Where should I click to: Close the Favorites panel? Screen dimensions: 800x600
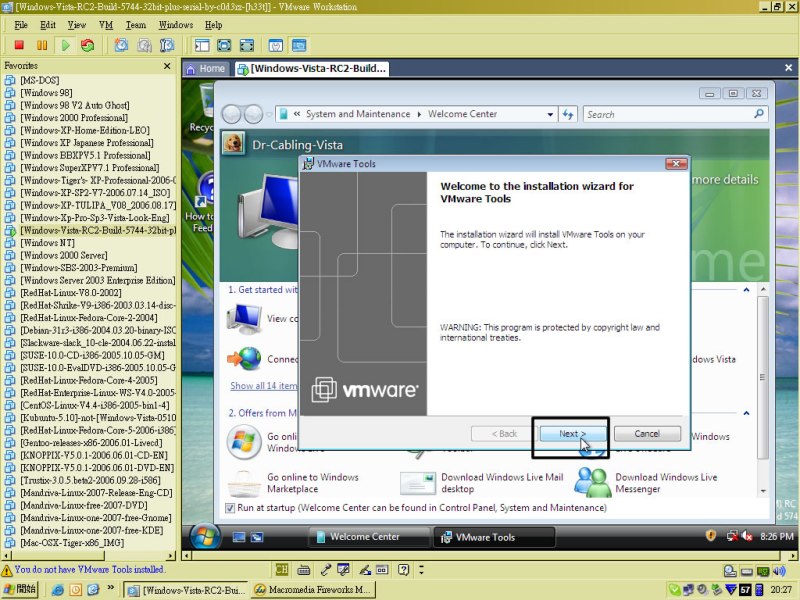pos(167,66)
